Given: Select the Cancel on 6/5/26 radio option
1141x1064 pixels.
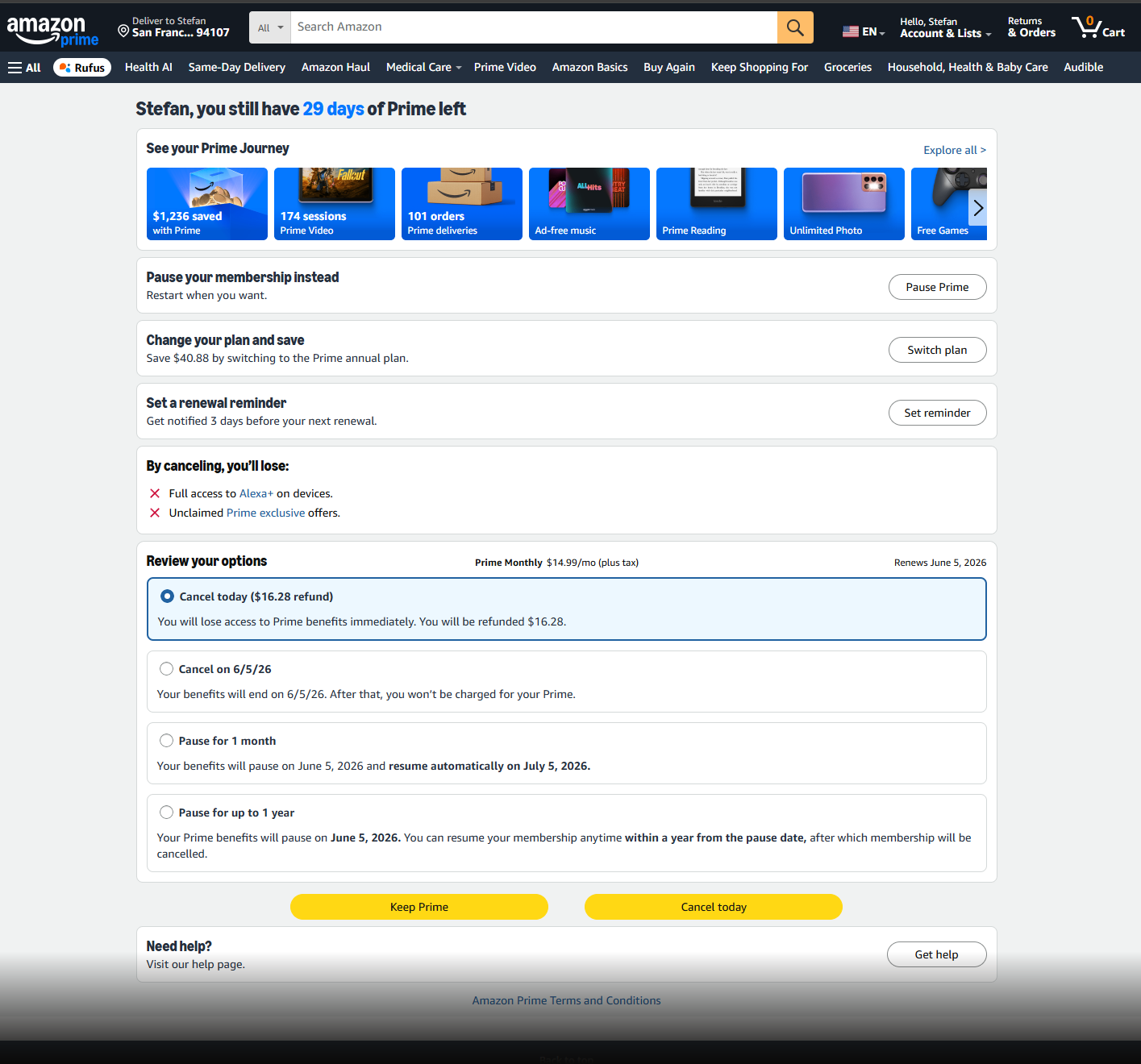Looking at the screenshot, I should pos(166,669).
